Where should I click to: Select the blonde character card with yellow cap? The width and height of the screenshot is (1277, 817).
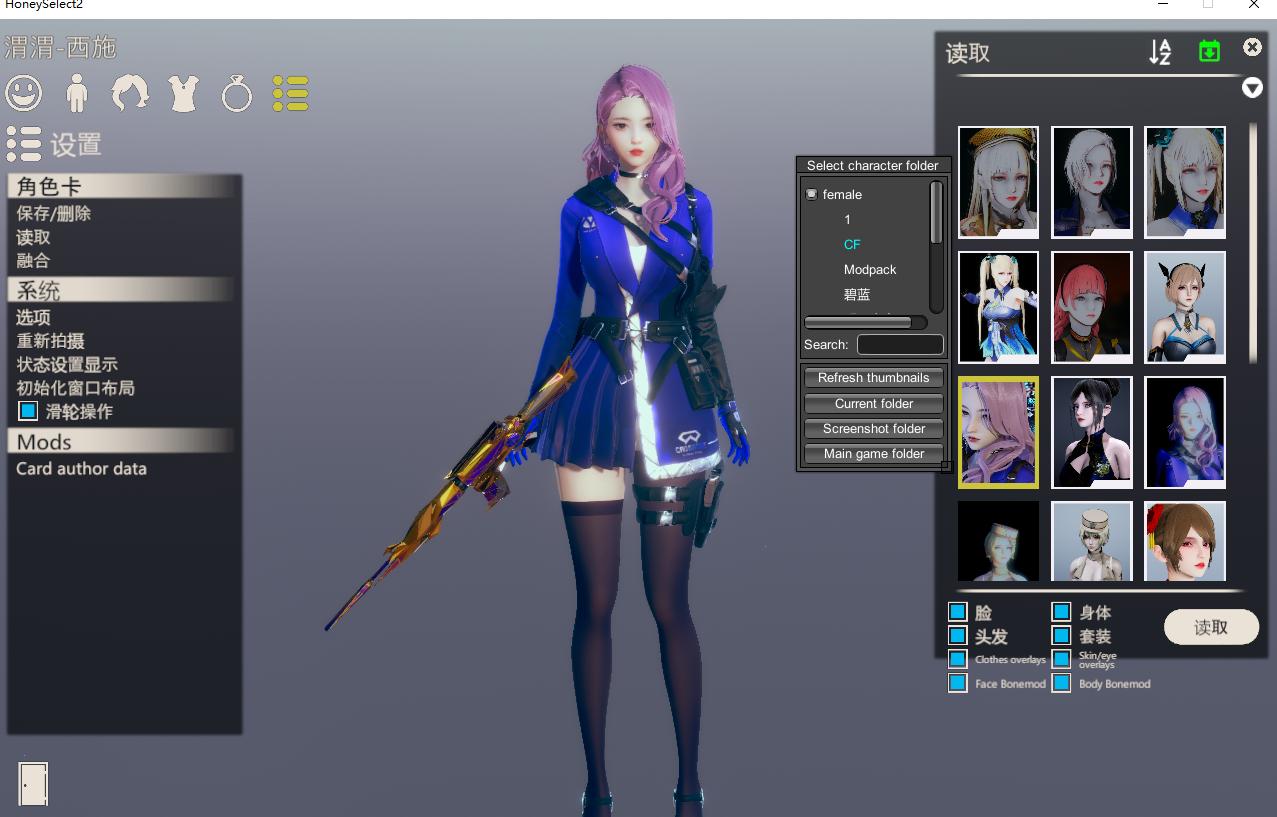tap(998, 182)
